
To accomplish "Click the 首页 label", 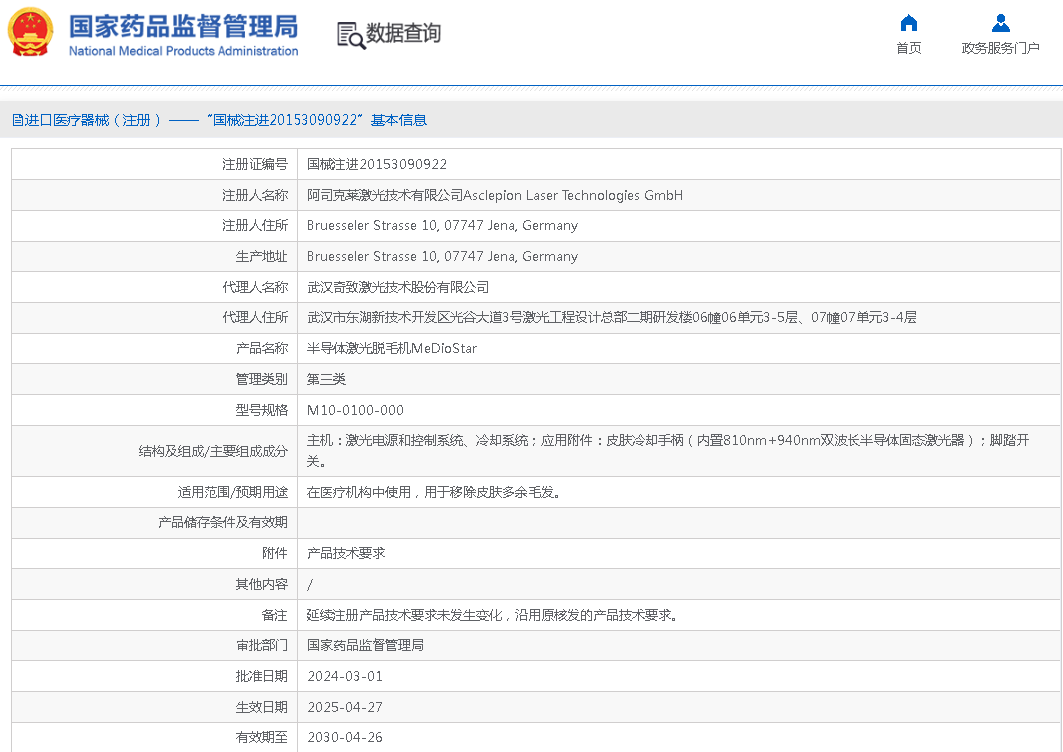I will coord(908,48).
